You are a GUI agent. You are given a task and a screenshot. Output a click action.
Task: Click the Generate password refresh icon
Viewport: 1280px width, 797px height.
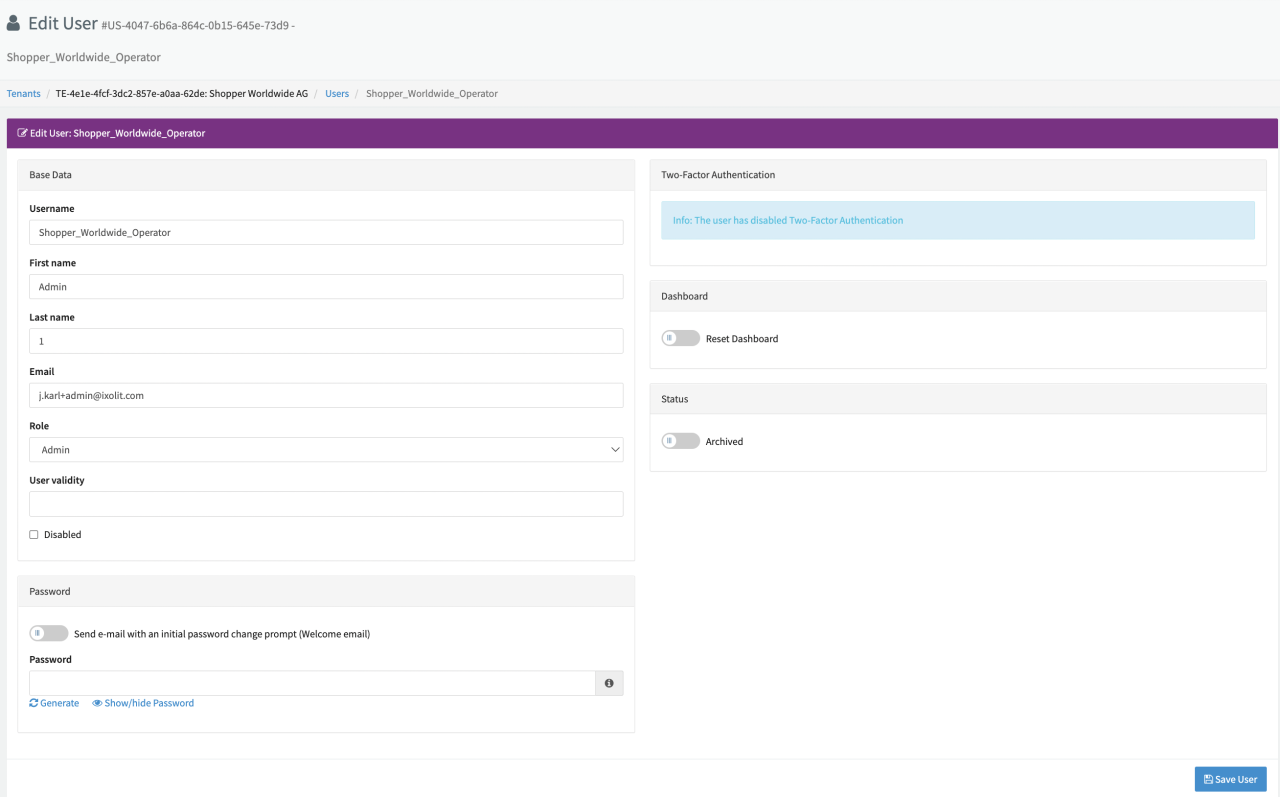(x=34, y=703)
